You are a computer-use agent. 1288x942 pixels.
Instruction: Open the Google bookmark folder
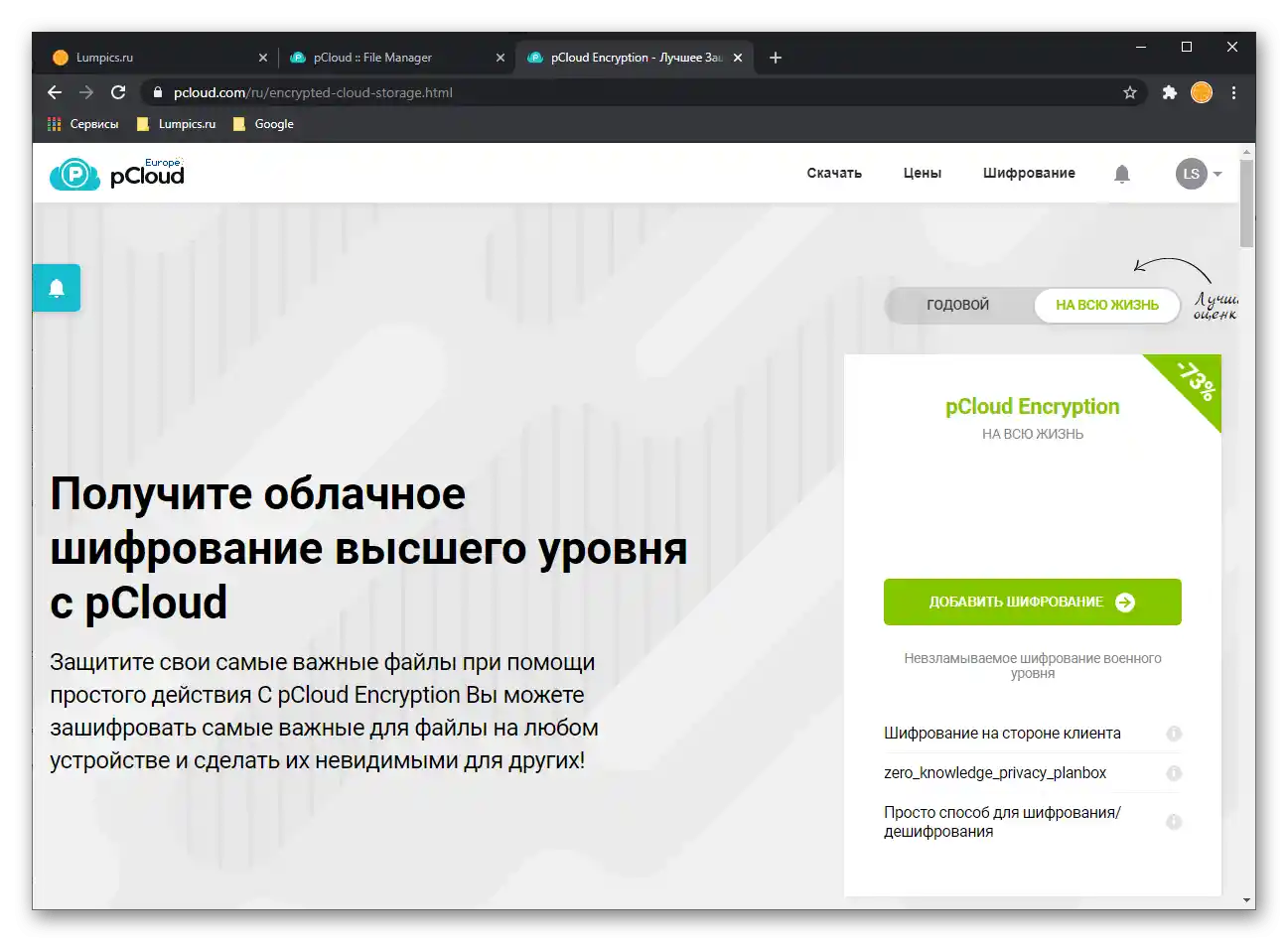pyautogui.click(x=263, y=124)
